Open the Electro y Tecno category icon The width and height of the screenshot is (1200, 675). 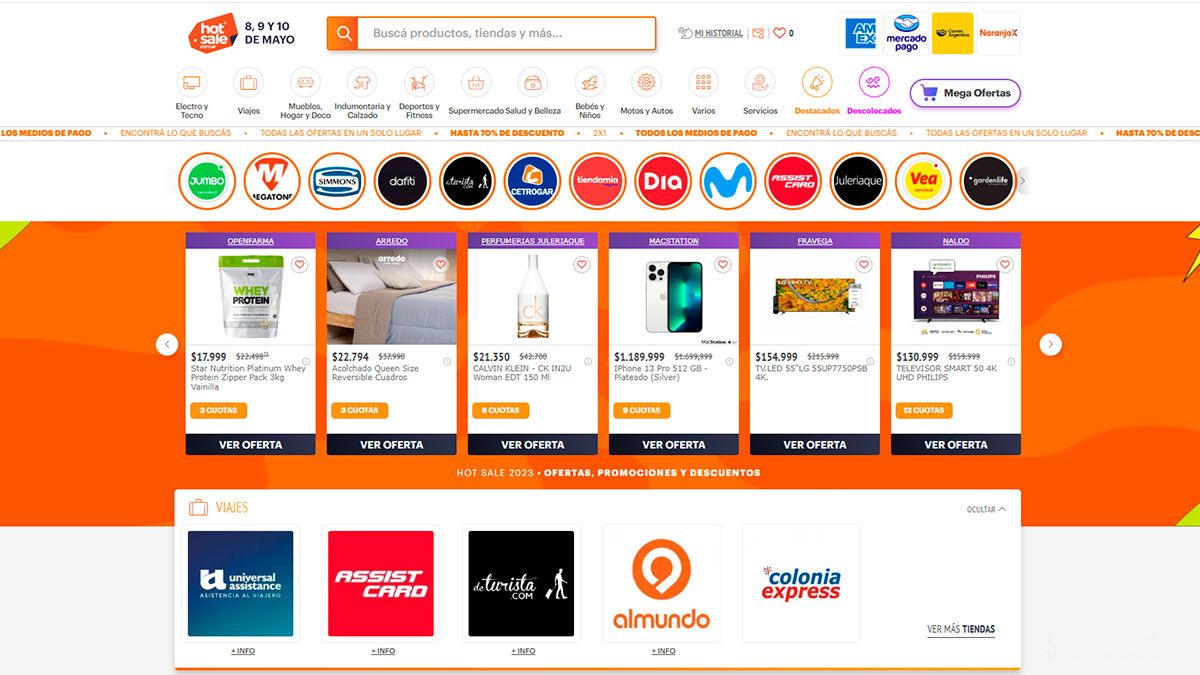191,82
